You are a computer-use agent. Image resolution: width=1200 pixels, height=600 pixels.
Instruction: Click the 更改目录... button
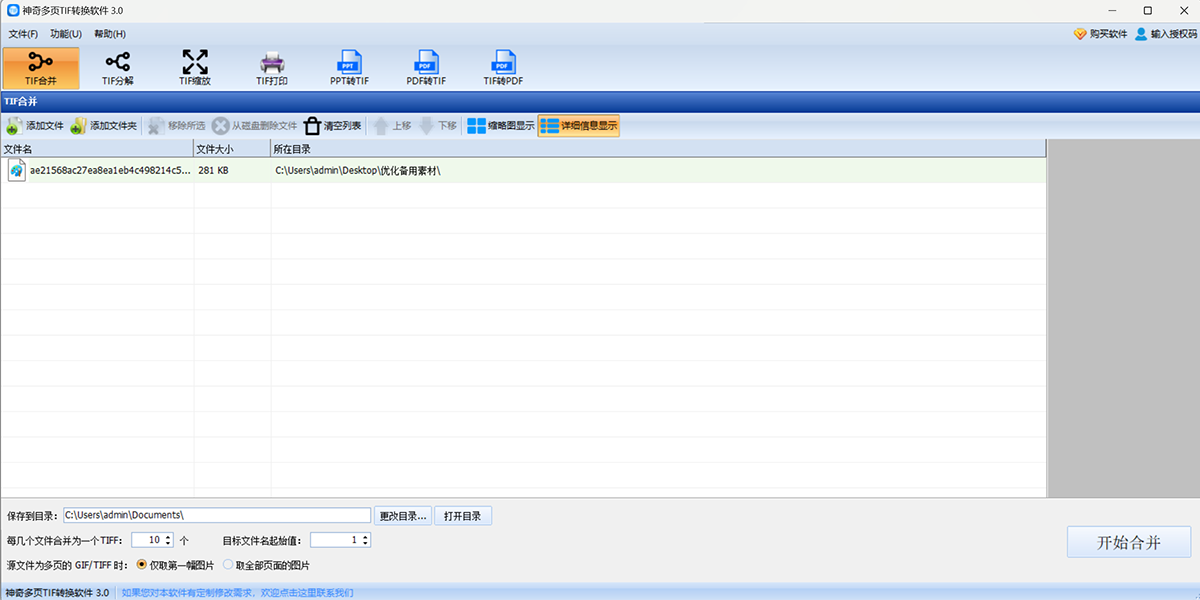click(404, 516)
